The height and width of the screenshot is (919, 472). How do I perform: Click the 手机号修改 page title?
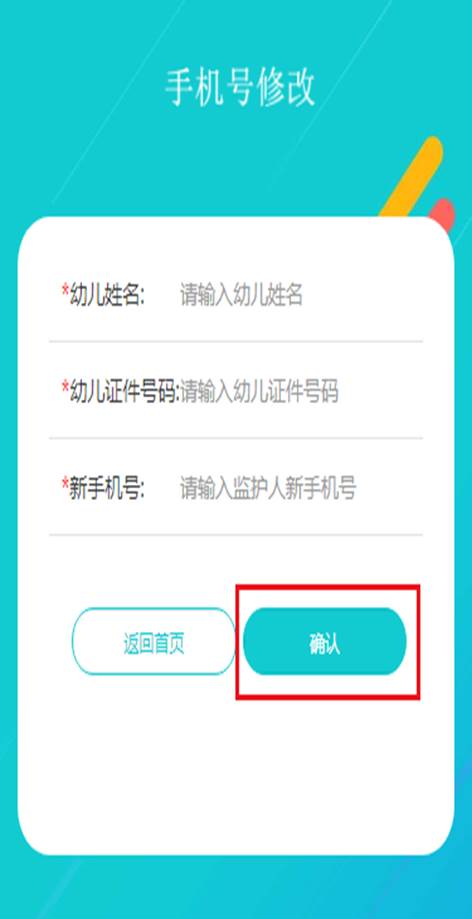point(240,88)
